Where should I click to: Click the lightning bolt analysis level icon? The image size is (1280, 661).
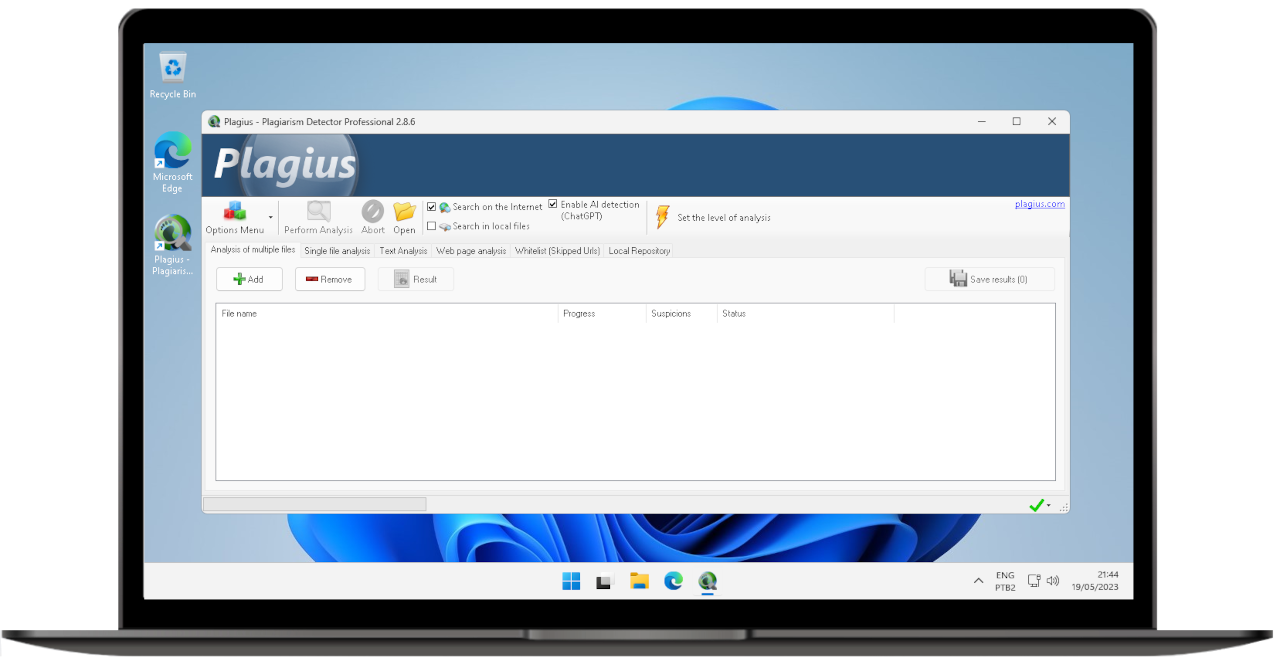click(661, 216)
